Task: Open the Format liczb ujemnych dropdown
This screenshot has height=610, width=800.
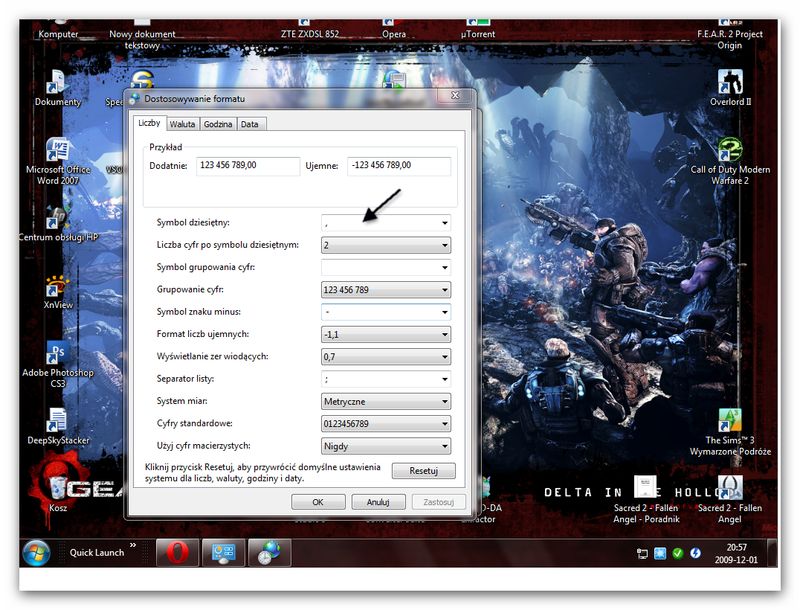Action: click(386, 335)
